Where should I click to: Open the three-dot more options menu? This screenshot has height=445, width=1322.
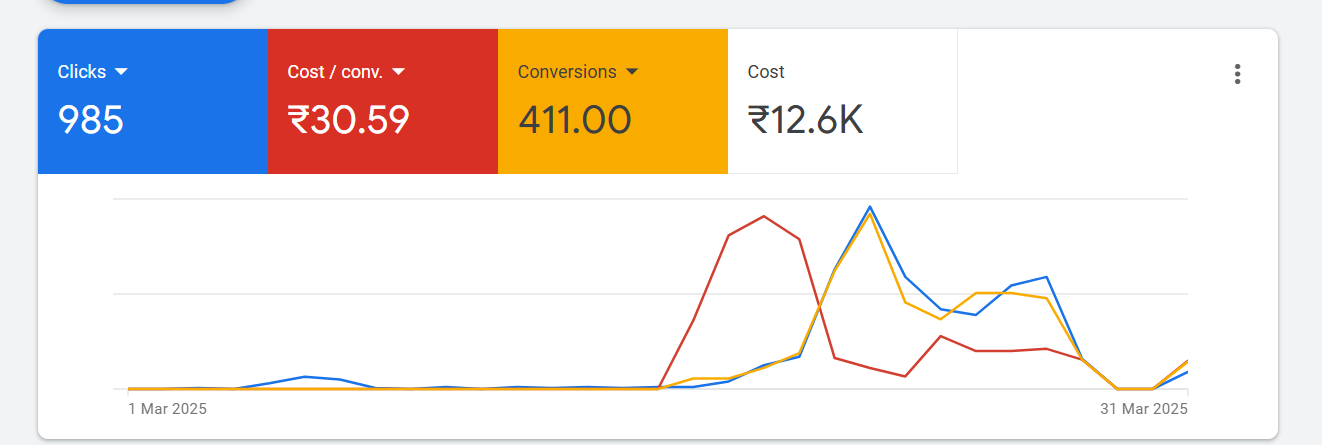point(1237,74)
